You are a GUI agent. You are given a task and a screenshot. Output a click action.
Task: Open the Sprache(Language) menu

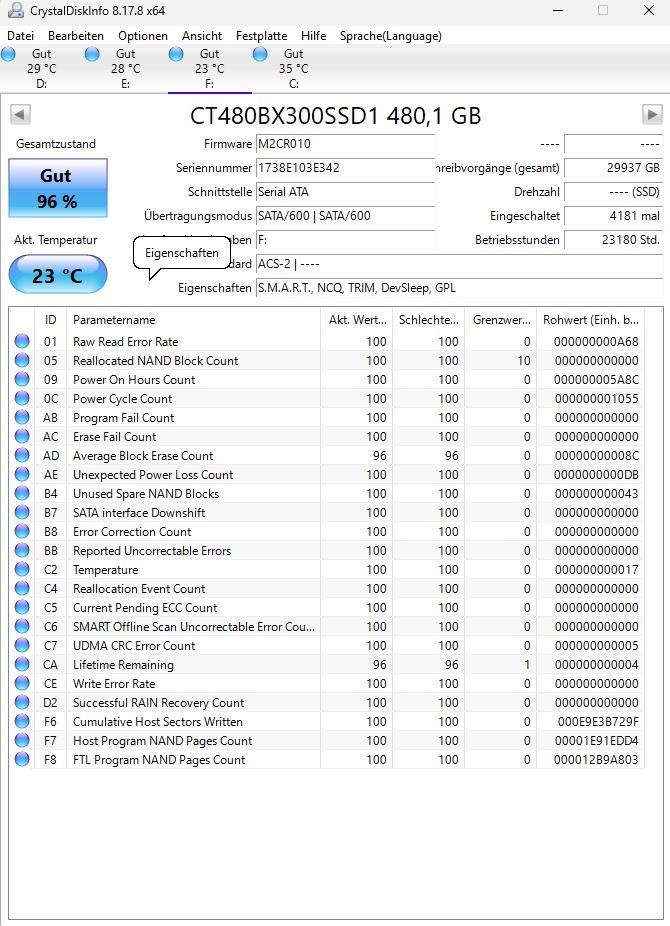pyautogui.click(x=391, y=35)
